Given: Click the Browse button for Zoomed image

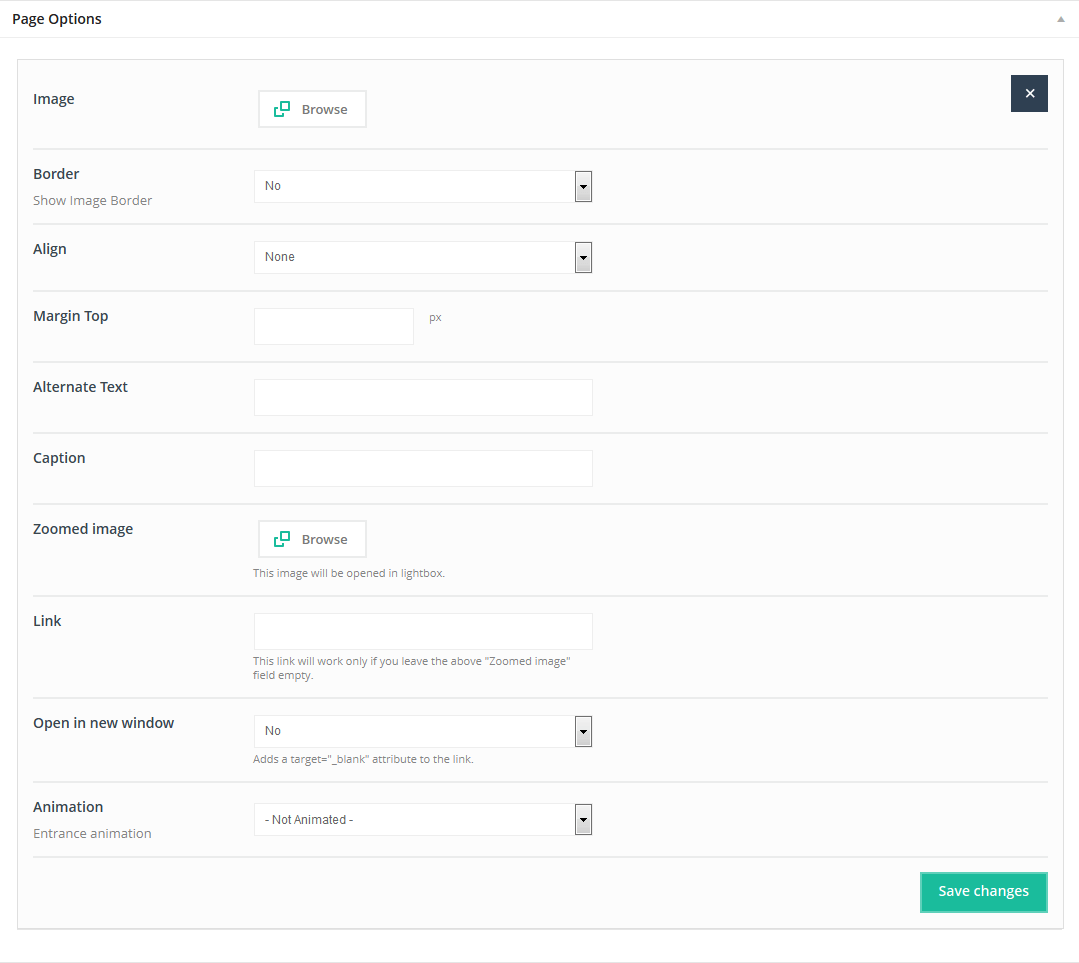Looking at the screenshot, I should click(x=312, y=539).
